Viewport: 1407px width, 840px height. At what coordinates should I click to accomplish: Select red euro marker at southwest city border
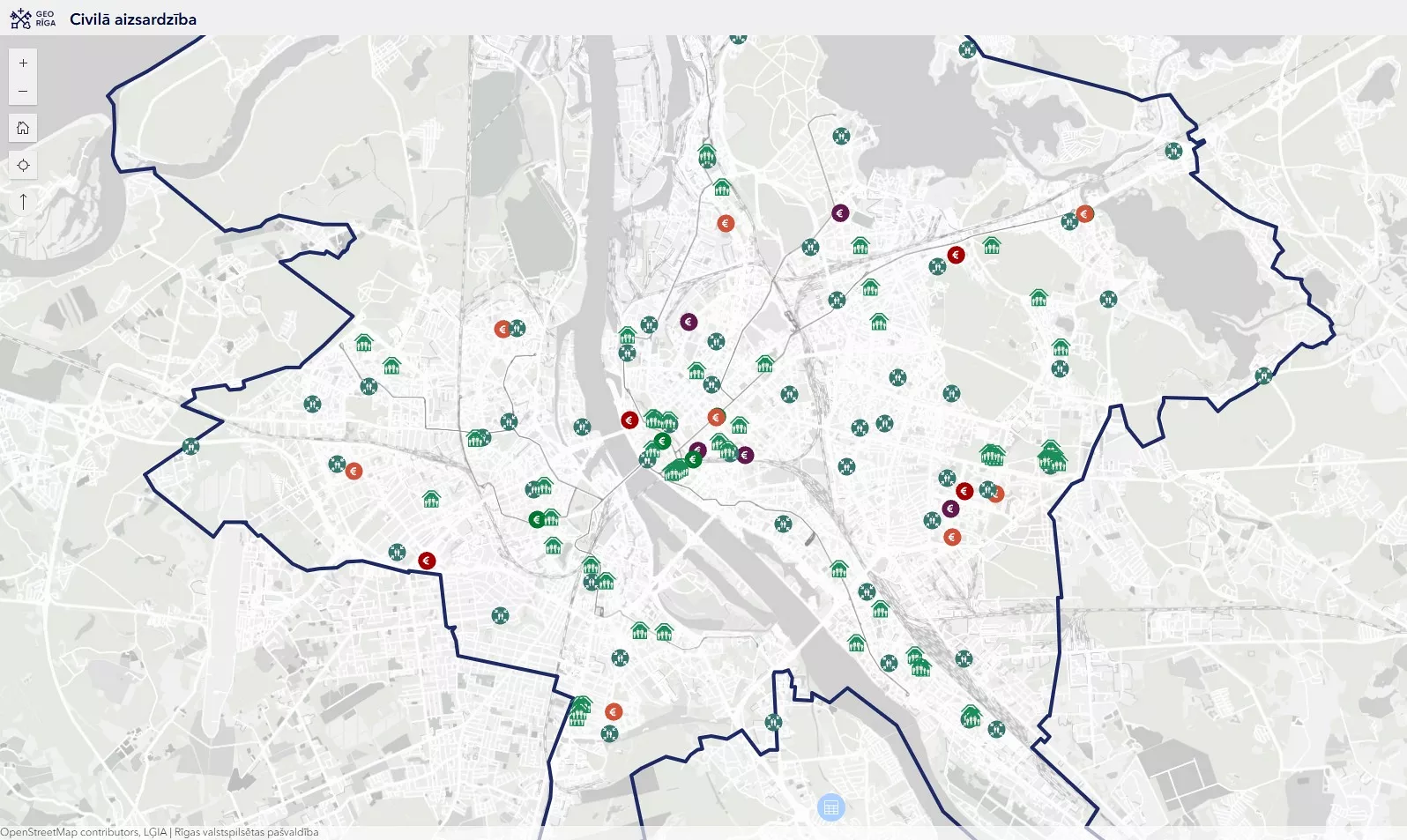coord(427,560)
